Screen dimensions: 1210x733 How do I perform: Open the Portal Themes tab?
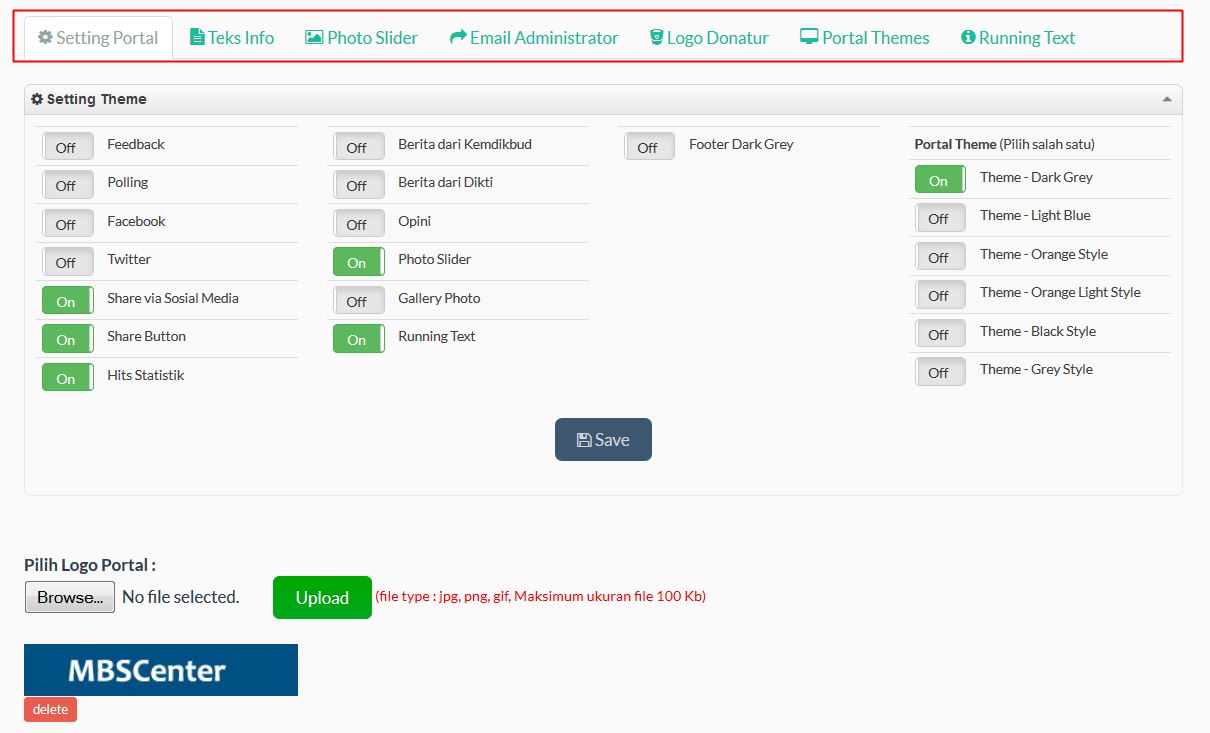coord(865,38)
